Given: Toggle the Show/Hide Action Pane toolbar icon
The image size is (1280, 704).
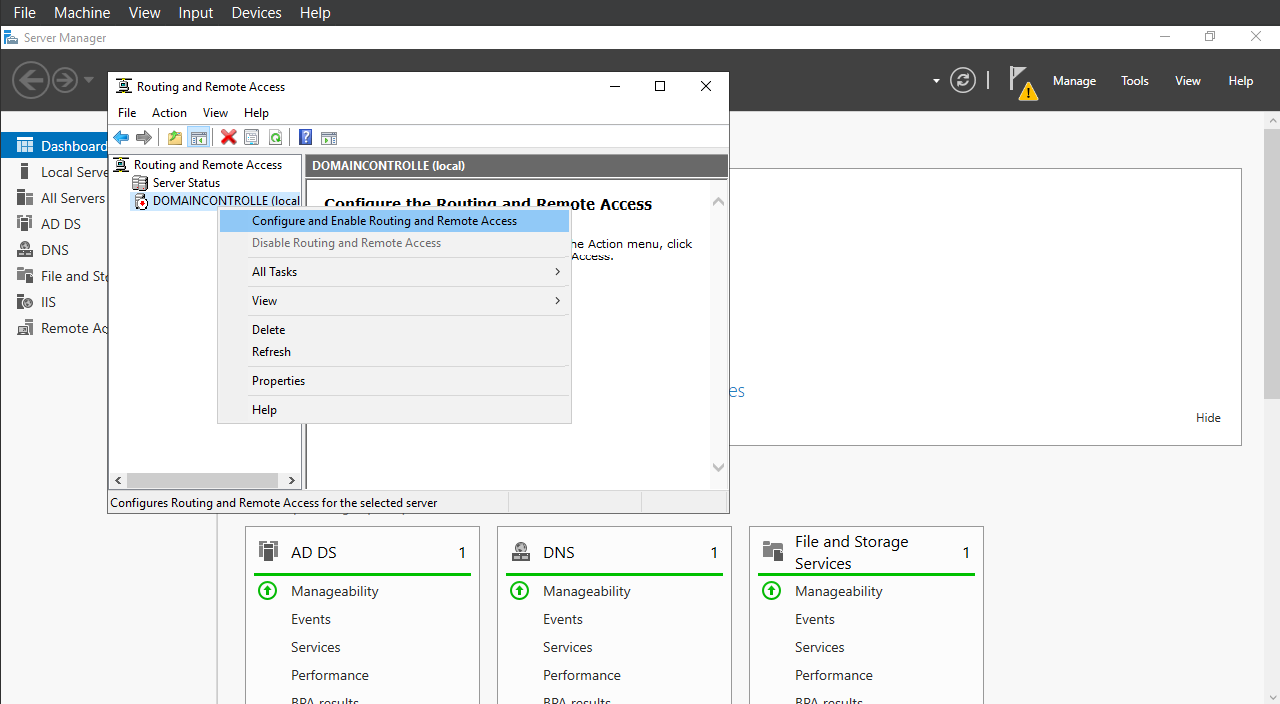Looking at the screenshot, I should [328, 137].
